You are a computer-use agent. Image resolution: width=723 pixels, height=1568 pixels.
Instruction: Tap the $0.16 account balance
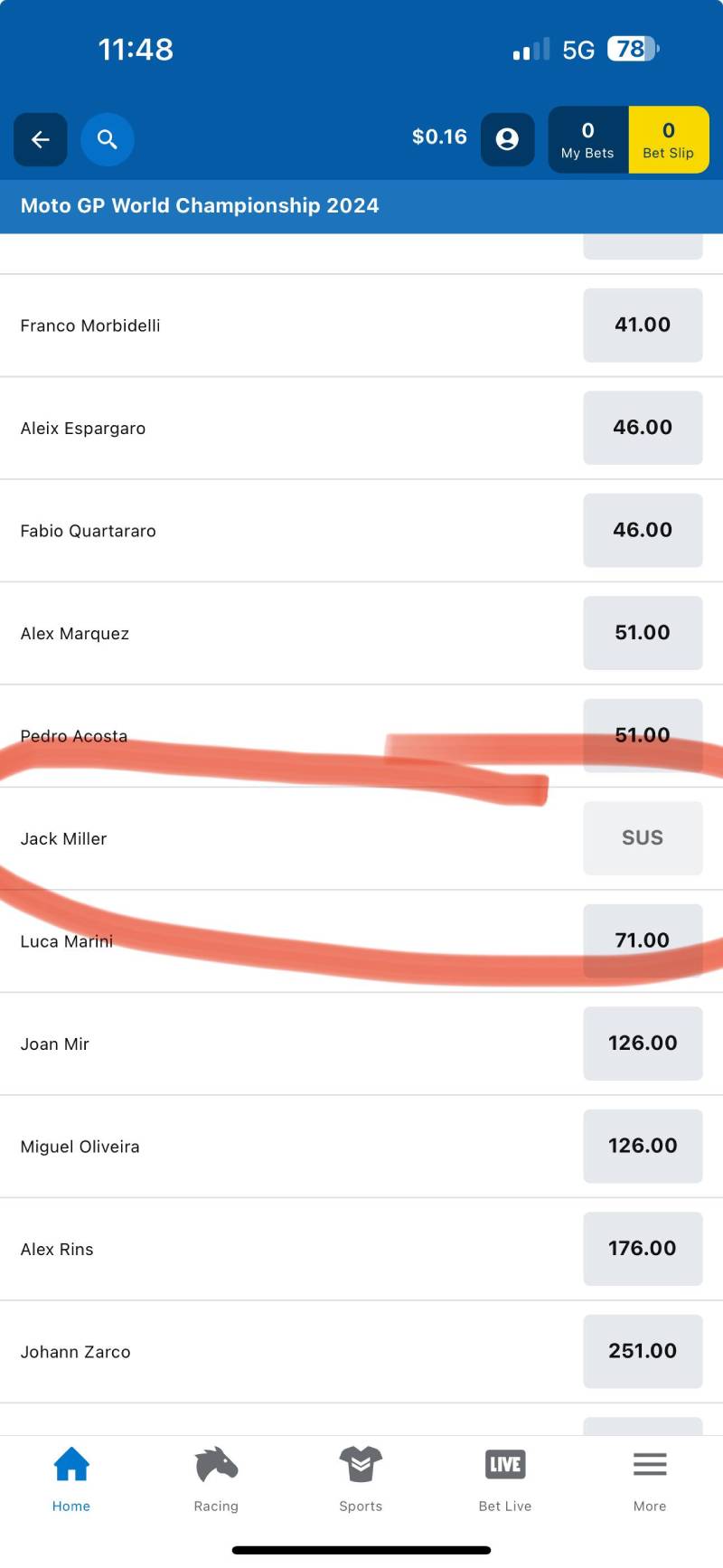tap(439, 137)
